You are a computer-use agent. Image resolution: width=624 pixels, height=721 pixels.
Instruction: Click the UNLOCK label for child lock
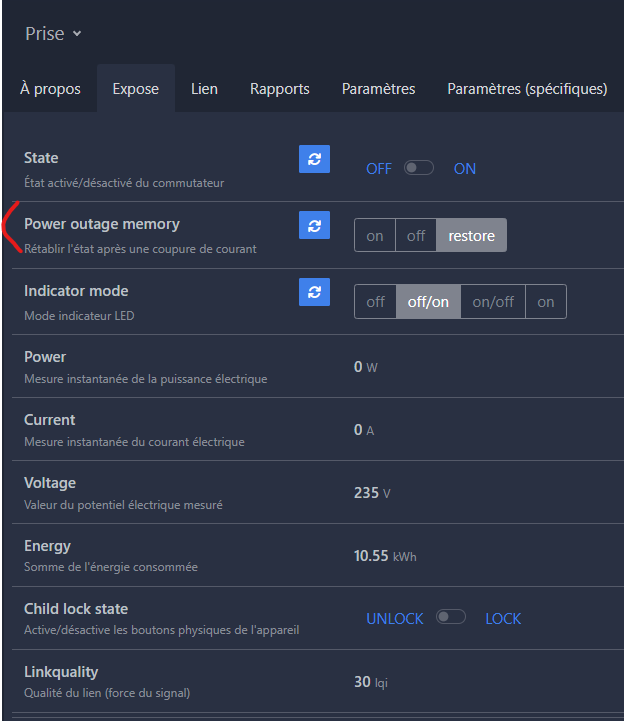pos(395,618)
